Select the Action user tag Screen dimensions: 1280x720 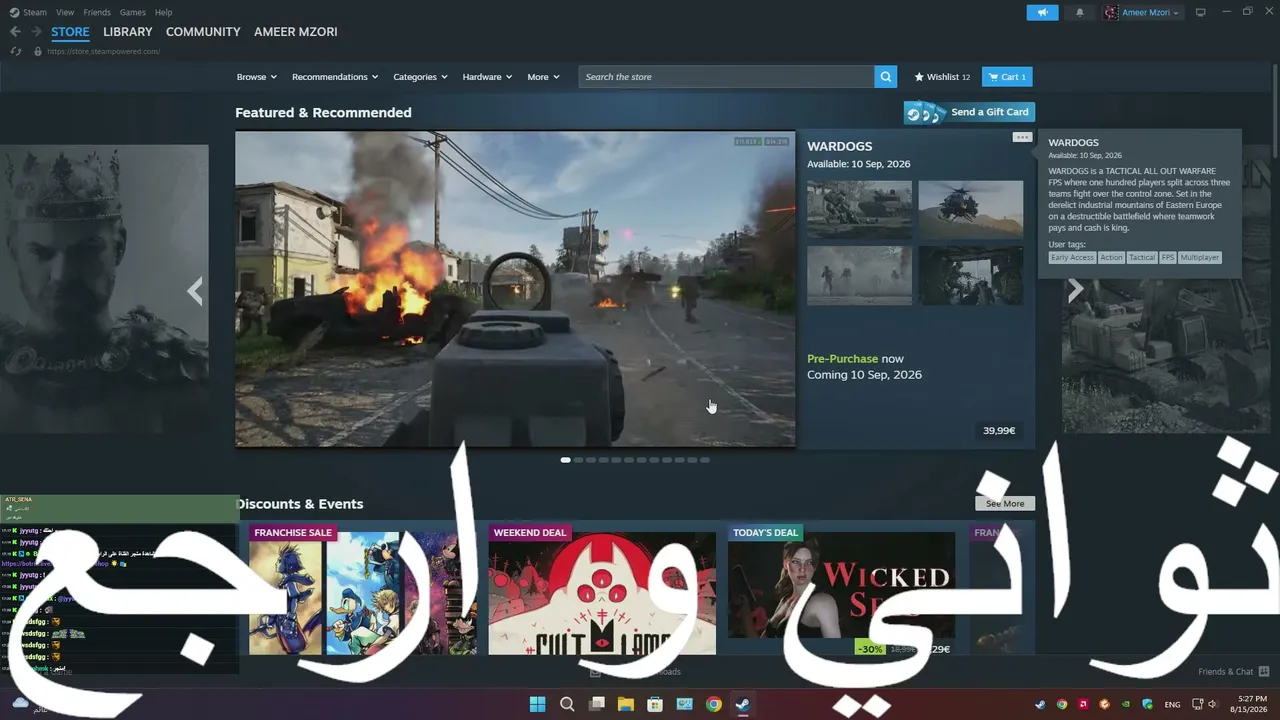coord(1111,258)
